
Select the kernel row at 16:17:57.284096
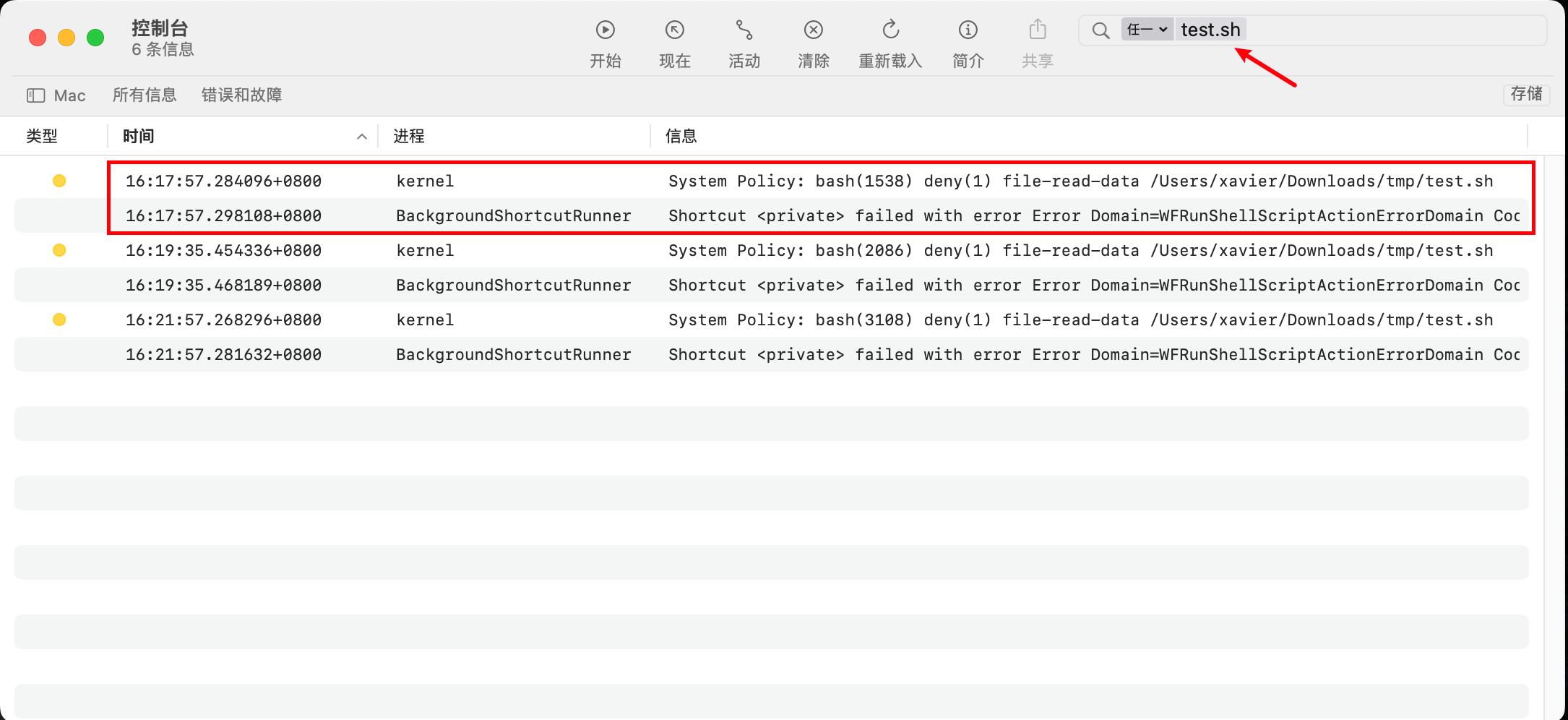coord(772,181)
